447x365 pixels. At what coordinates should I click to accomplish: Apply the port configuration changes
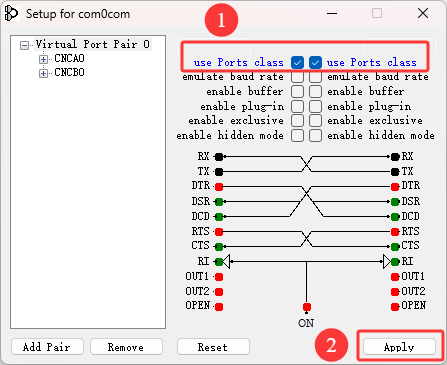pyautogui.click(x=399, y=347)
